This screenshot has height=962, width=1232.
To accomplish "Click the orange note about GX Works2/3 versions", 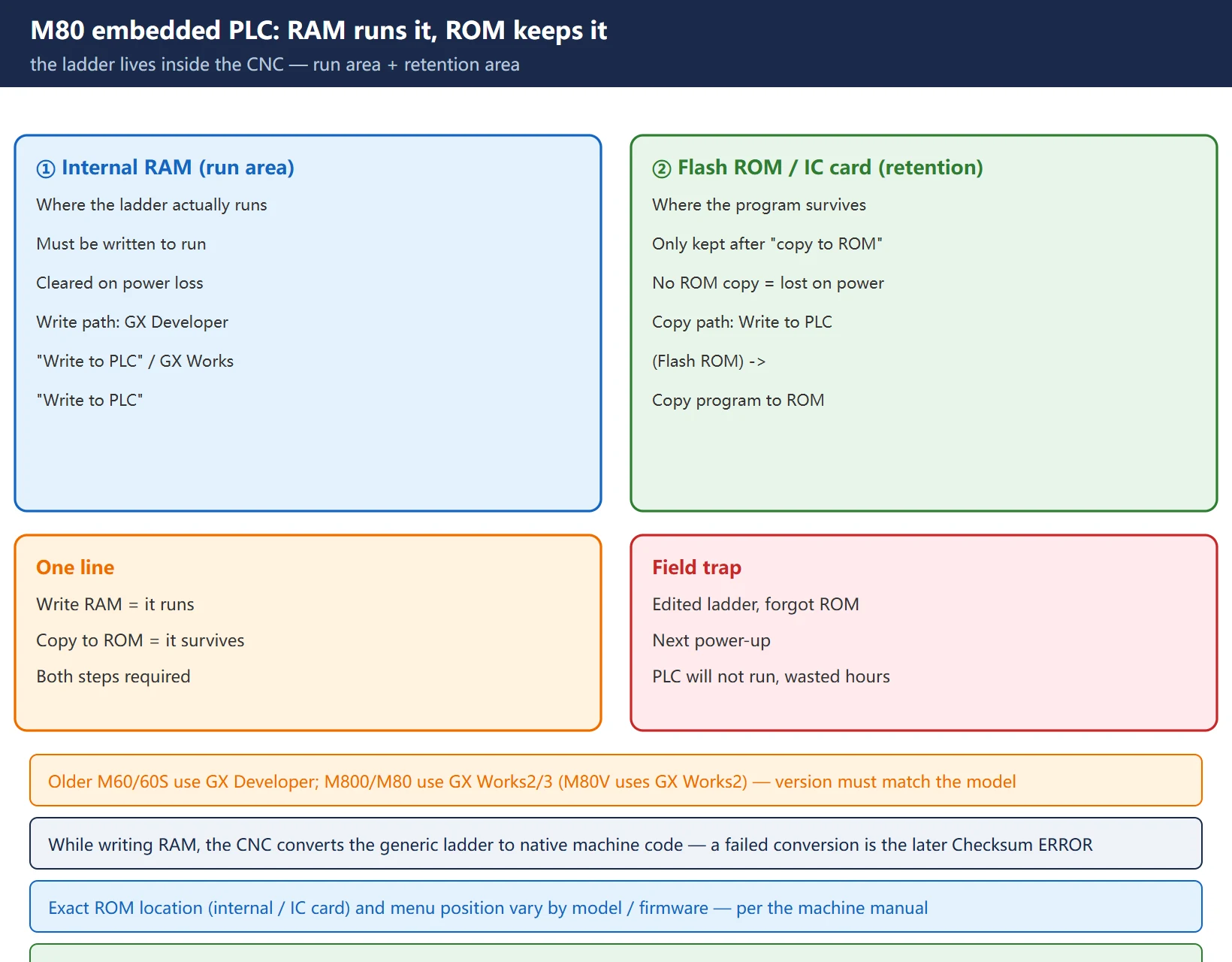I will [616, 780].
